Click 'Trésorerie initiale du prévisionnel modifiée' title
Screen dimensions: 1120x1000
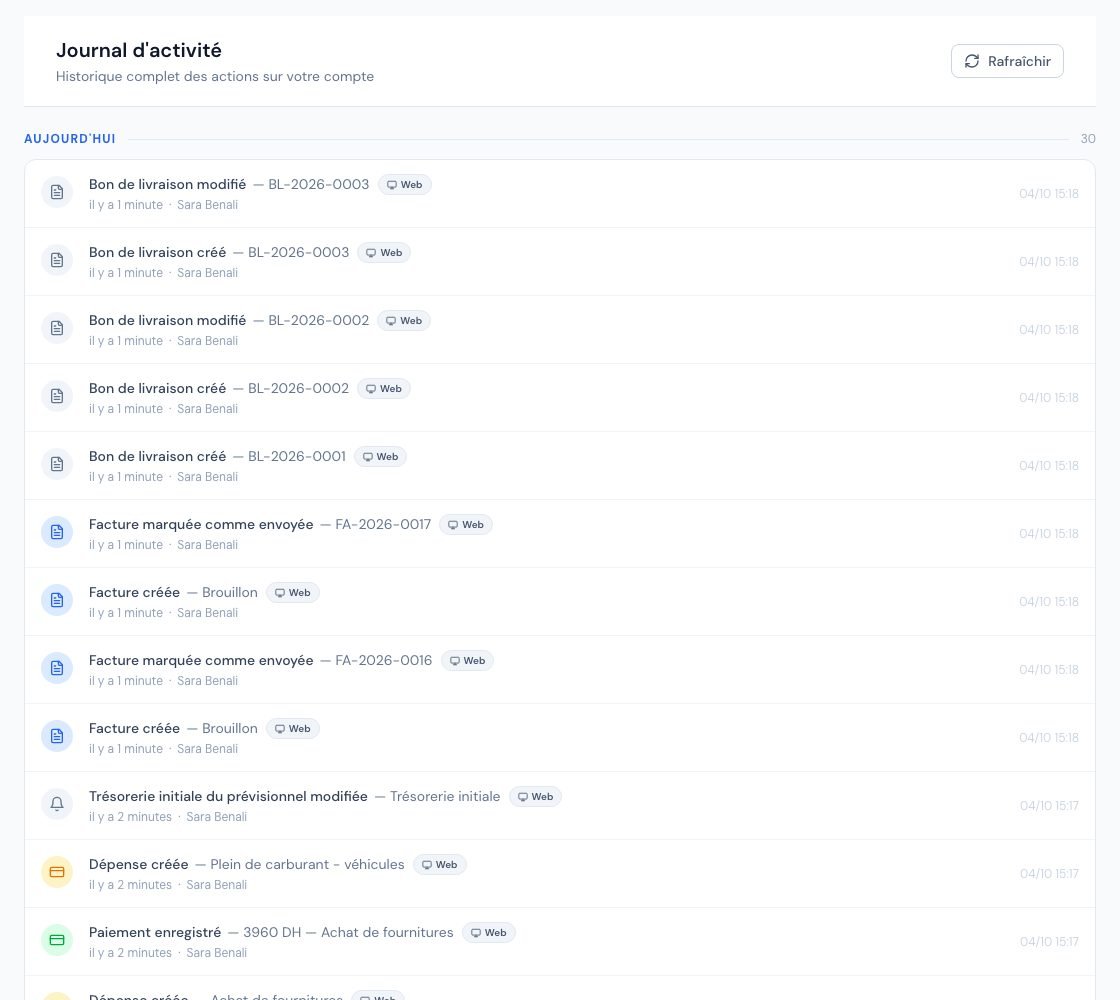tap(228, 796)
